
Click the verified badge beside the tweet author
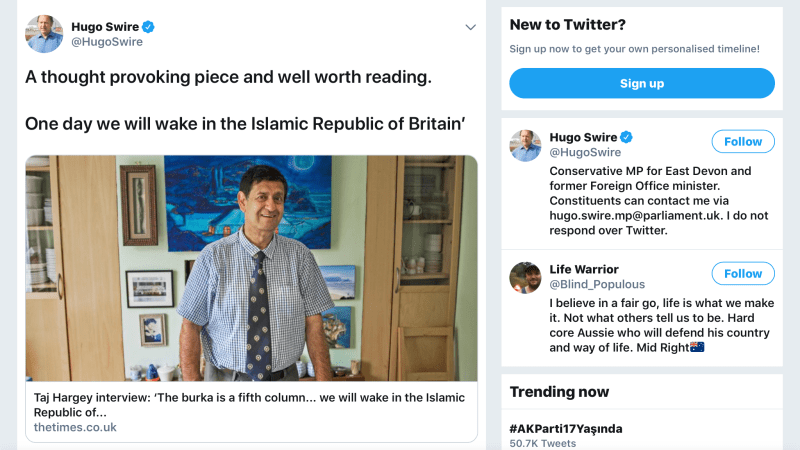(148, 26)
